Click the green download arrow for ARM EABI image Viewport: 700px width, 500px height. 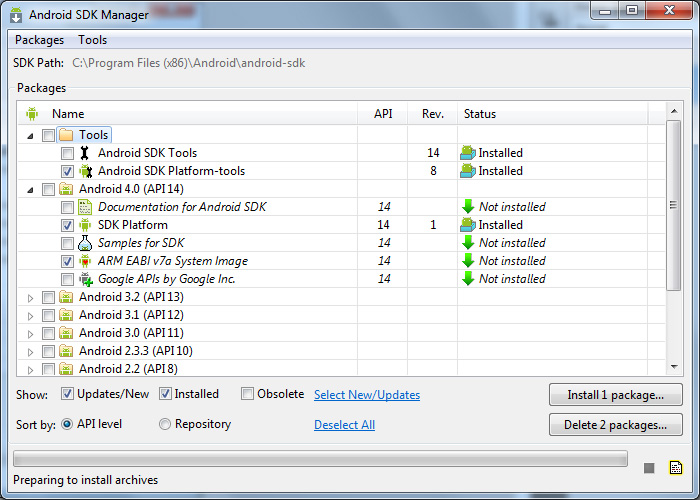point(468,261)
